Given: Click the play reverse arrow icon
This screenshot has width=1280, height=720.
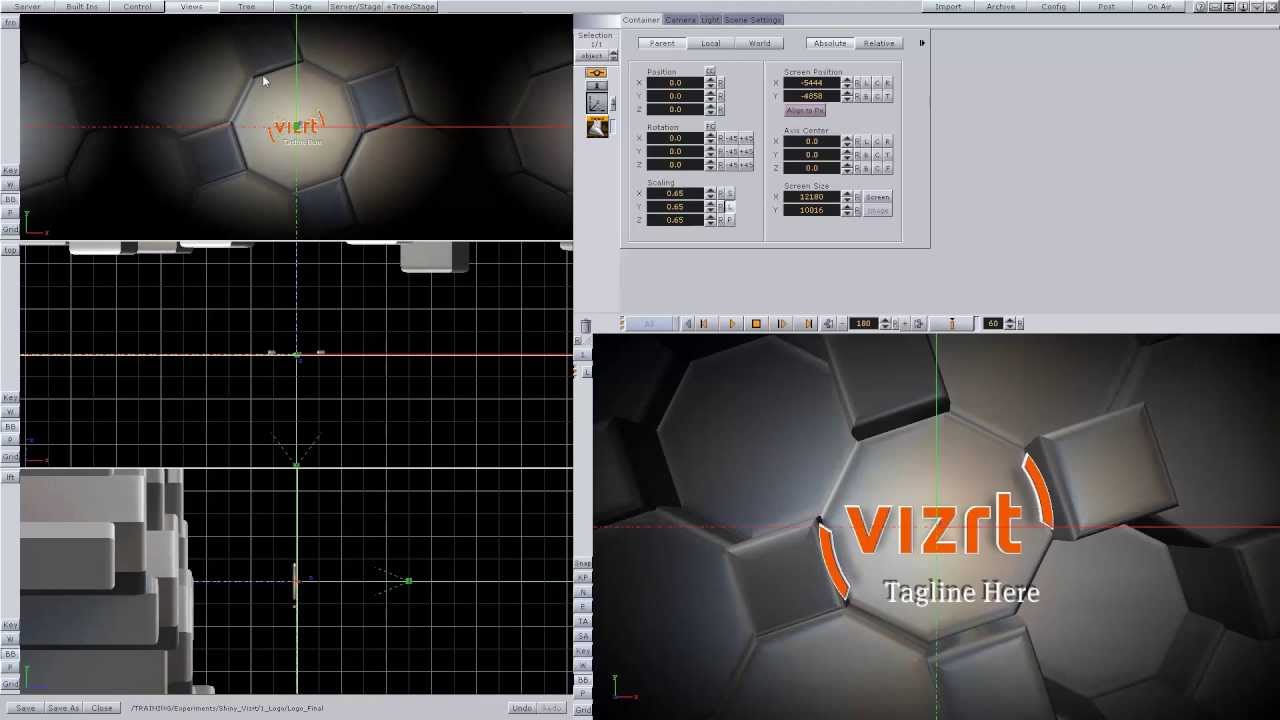Looking at the screenshot, I should [x=687, y=324].
